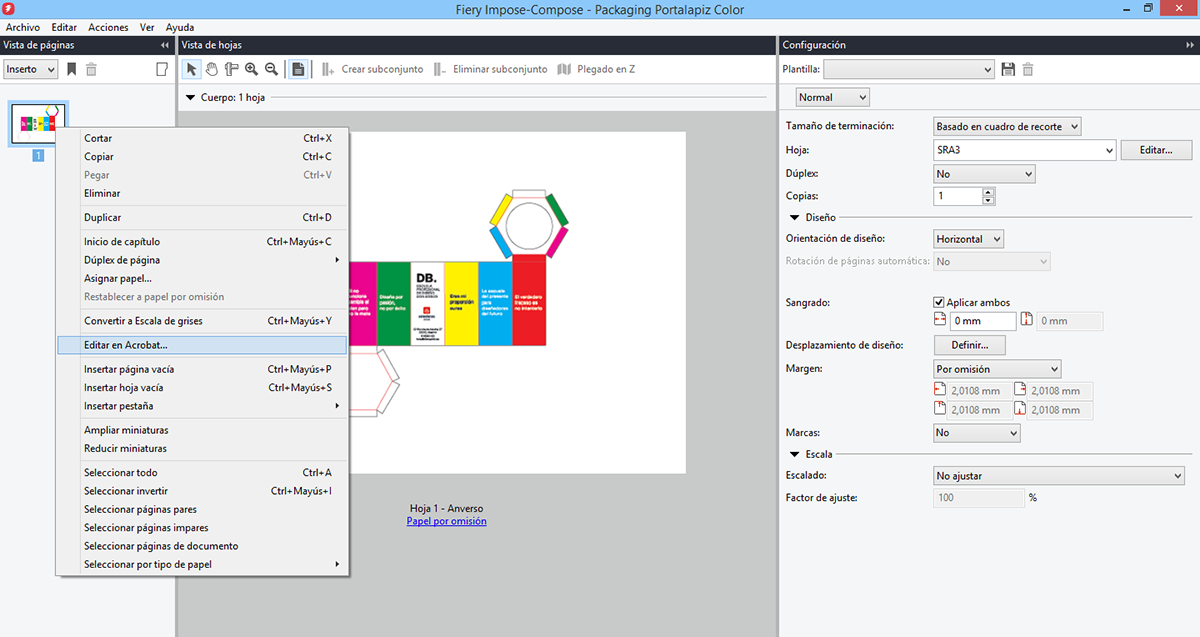Click the Definir button

point(969,345)
